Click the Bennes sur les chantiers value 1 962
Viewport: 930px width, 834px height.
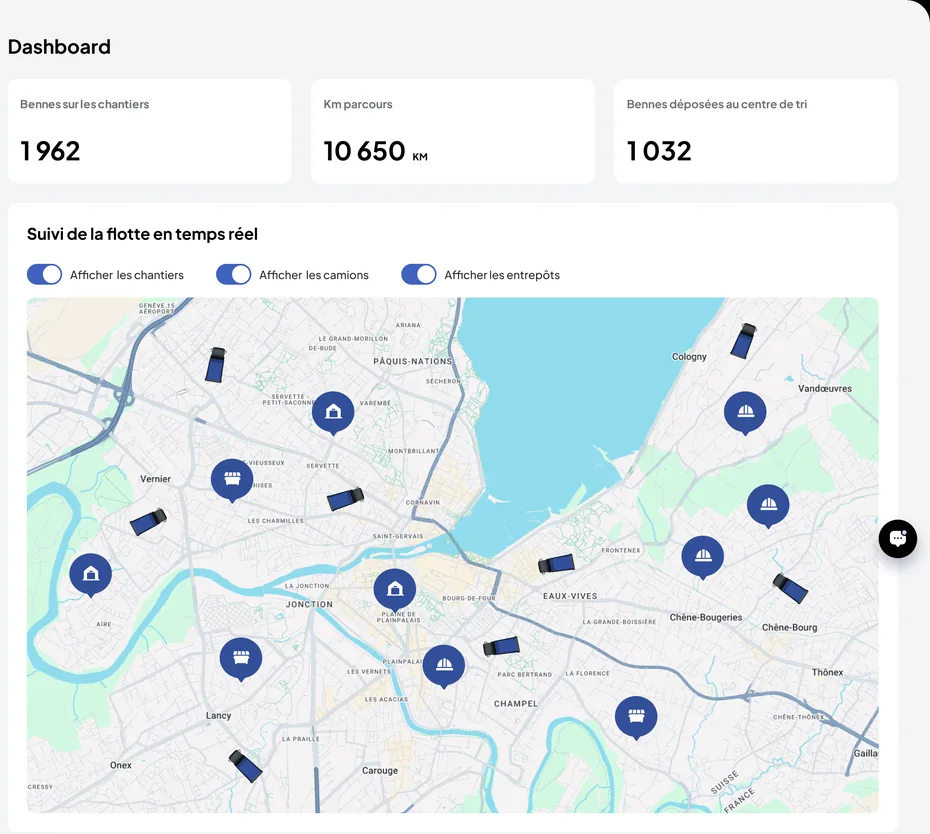tap(50, 151)
